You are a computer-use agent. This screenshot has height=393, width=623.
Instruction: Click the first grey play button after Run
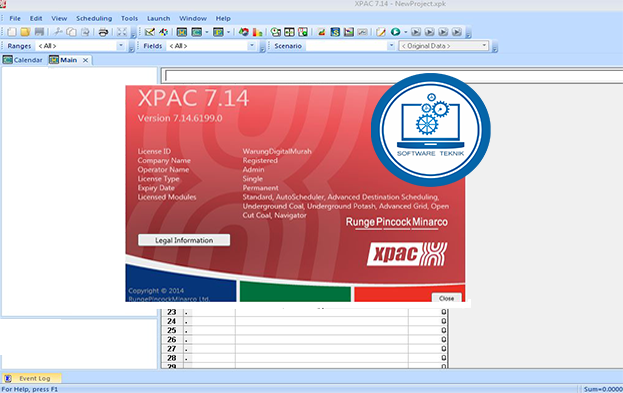416,32
